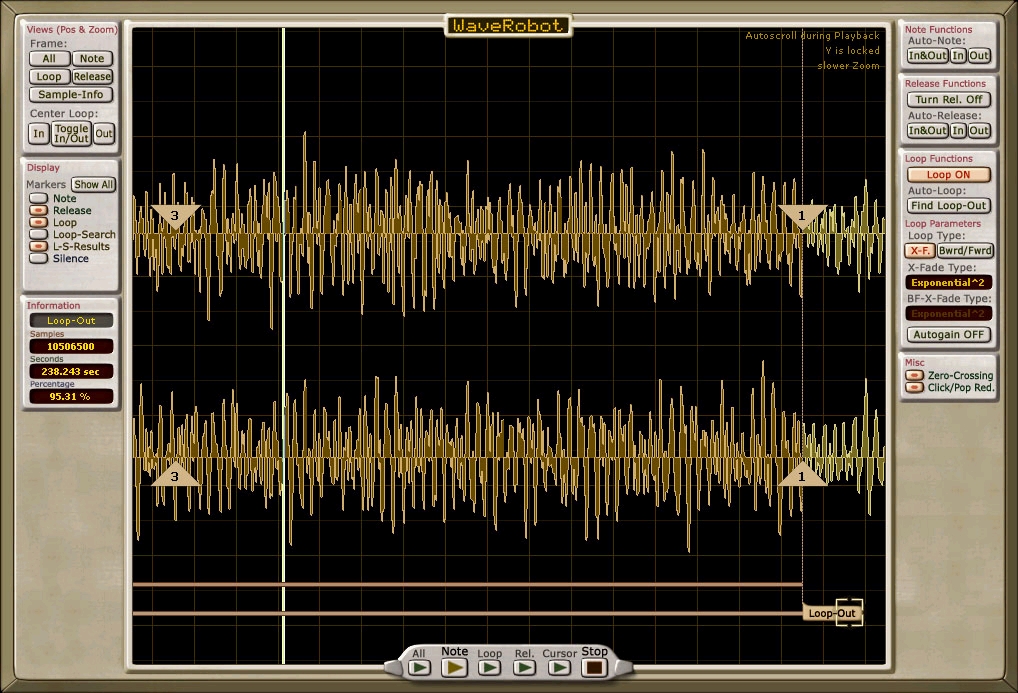Image resolution: width=1018 pixels, height=693 pixels.
Task: Click the WaveRobot title display
Action: pyautogui.click(x=508, y=25)
